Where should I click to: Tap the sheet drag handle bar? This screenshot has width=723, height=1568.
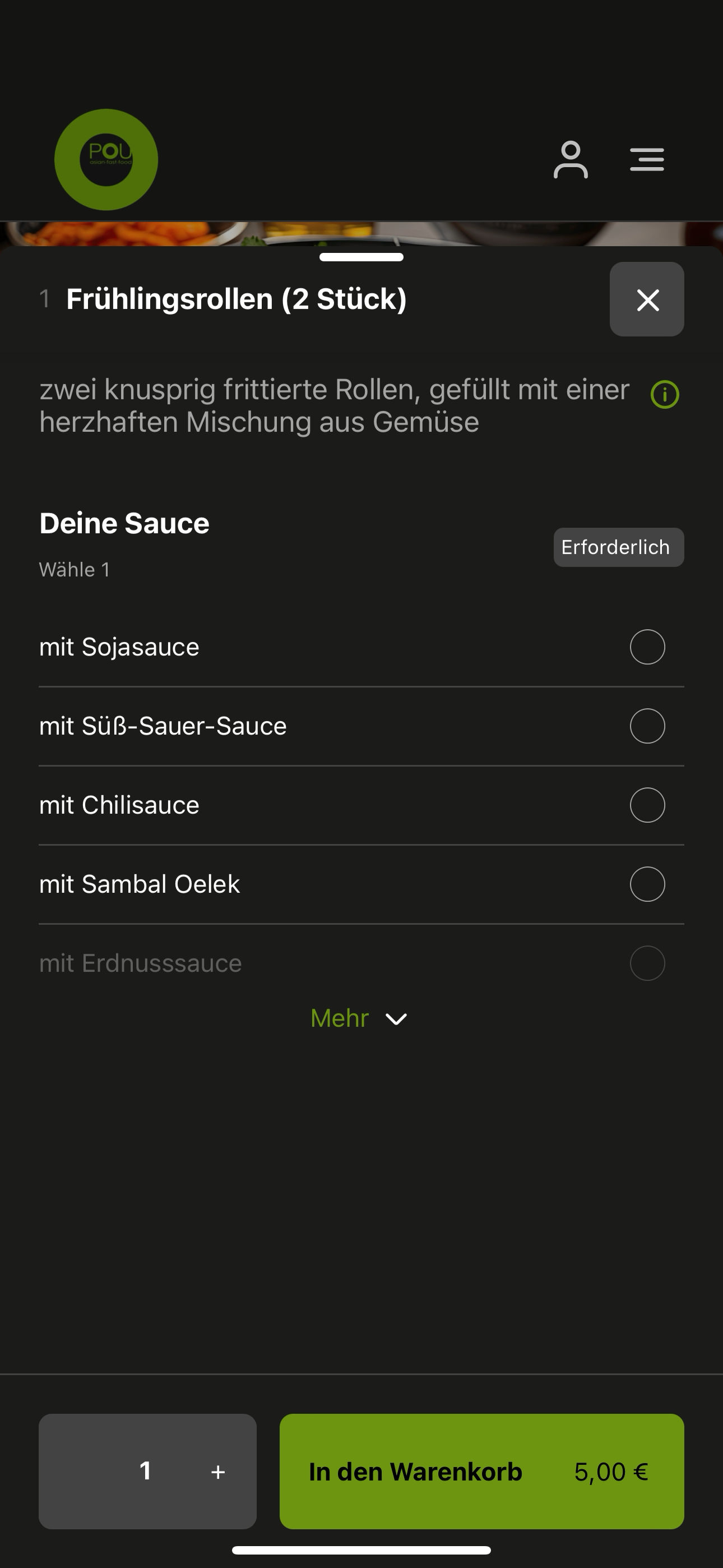coord(361,257)
